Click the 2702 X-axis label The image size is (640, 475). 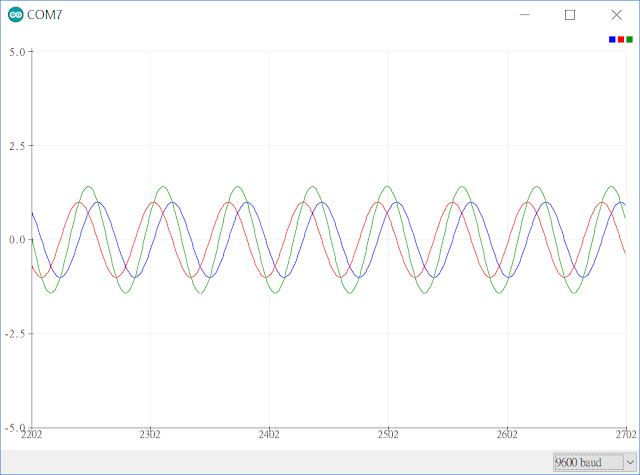point(626,435)
